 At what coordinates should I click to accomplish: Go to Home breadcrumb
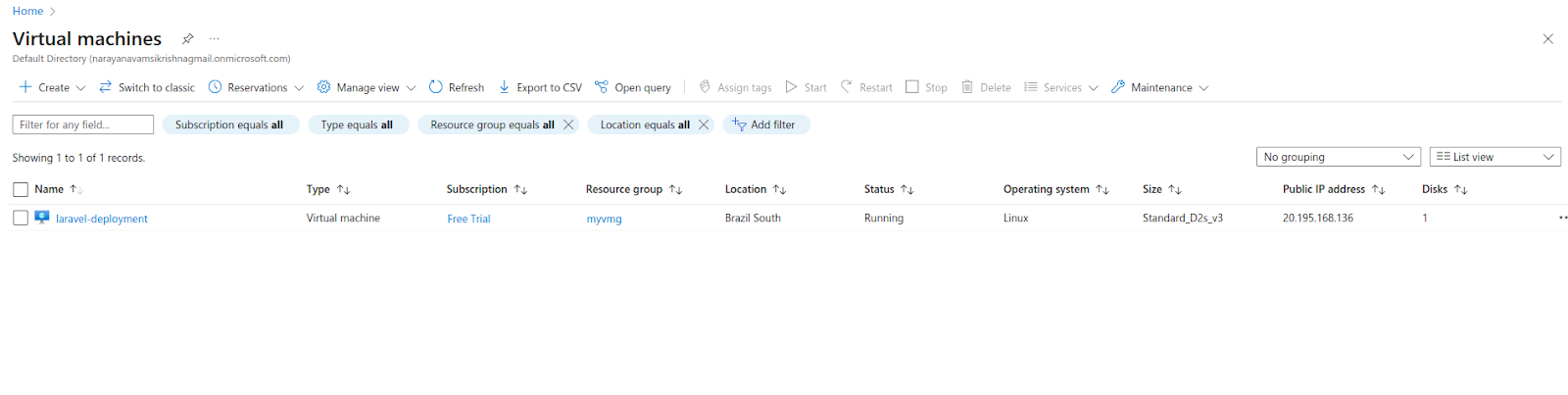coord(27,11)
